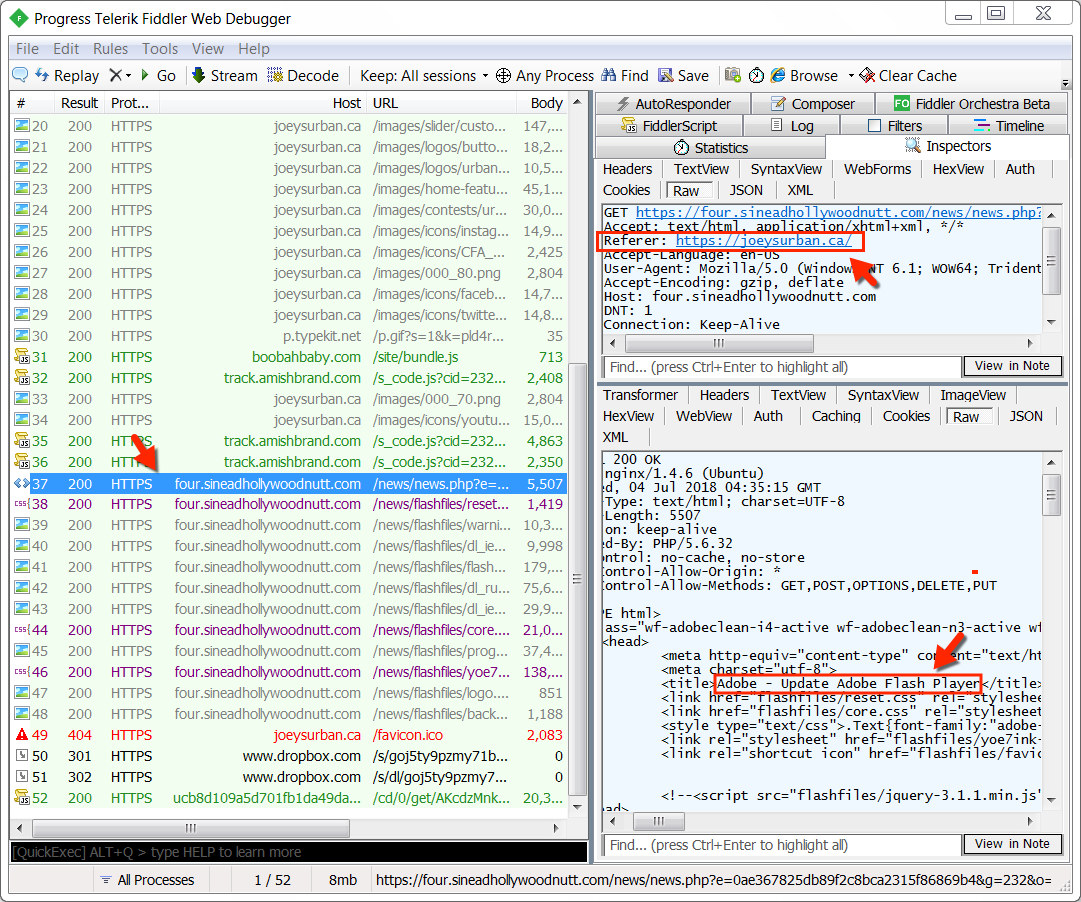Image resolution: width=1081 pixels, height=902 pixels.
Task: Open the dropdown arrow next to Browse
Action: coord(851,75)
